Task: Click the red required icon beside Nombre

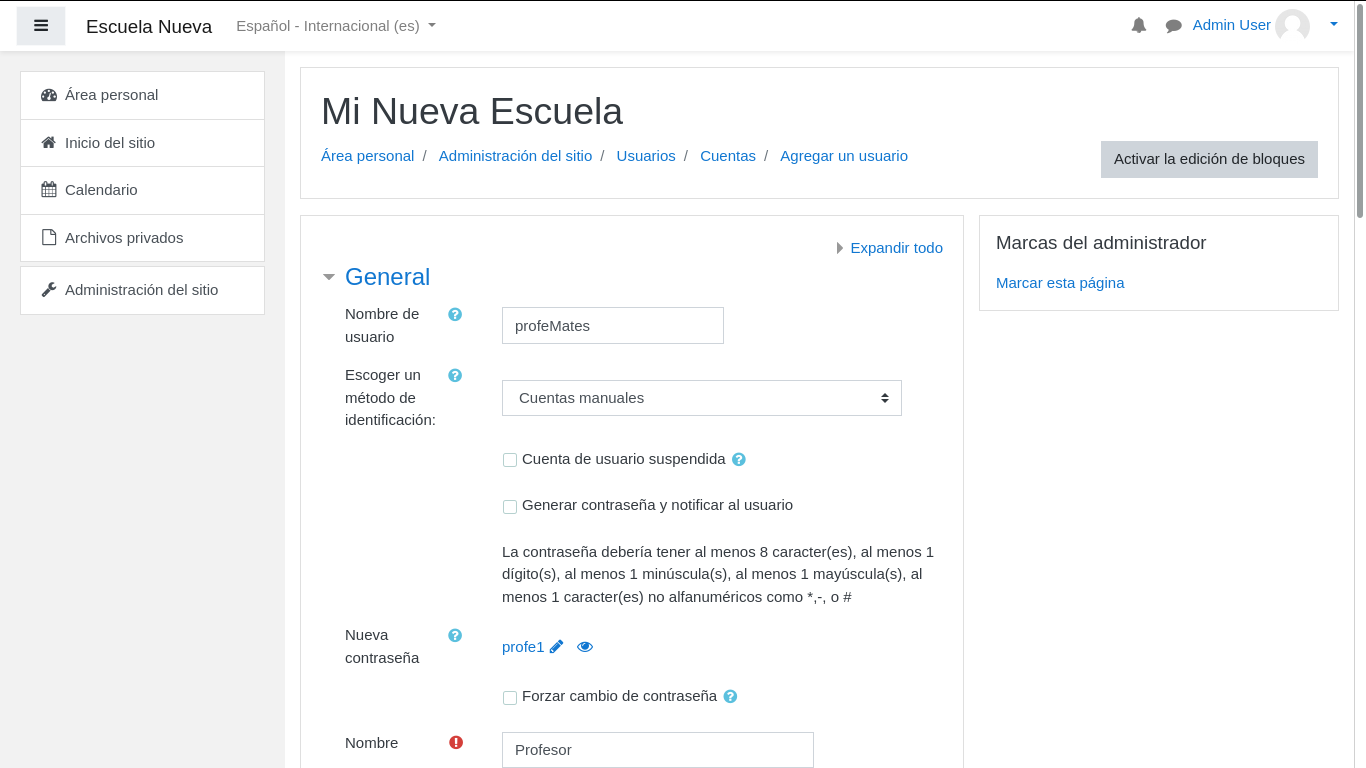Action: point(456,742)
